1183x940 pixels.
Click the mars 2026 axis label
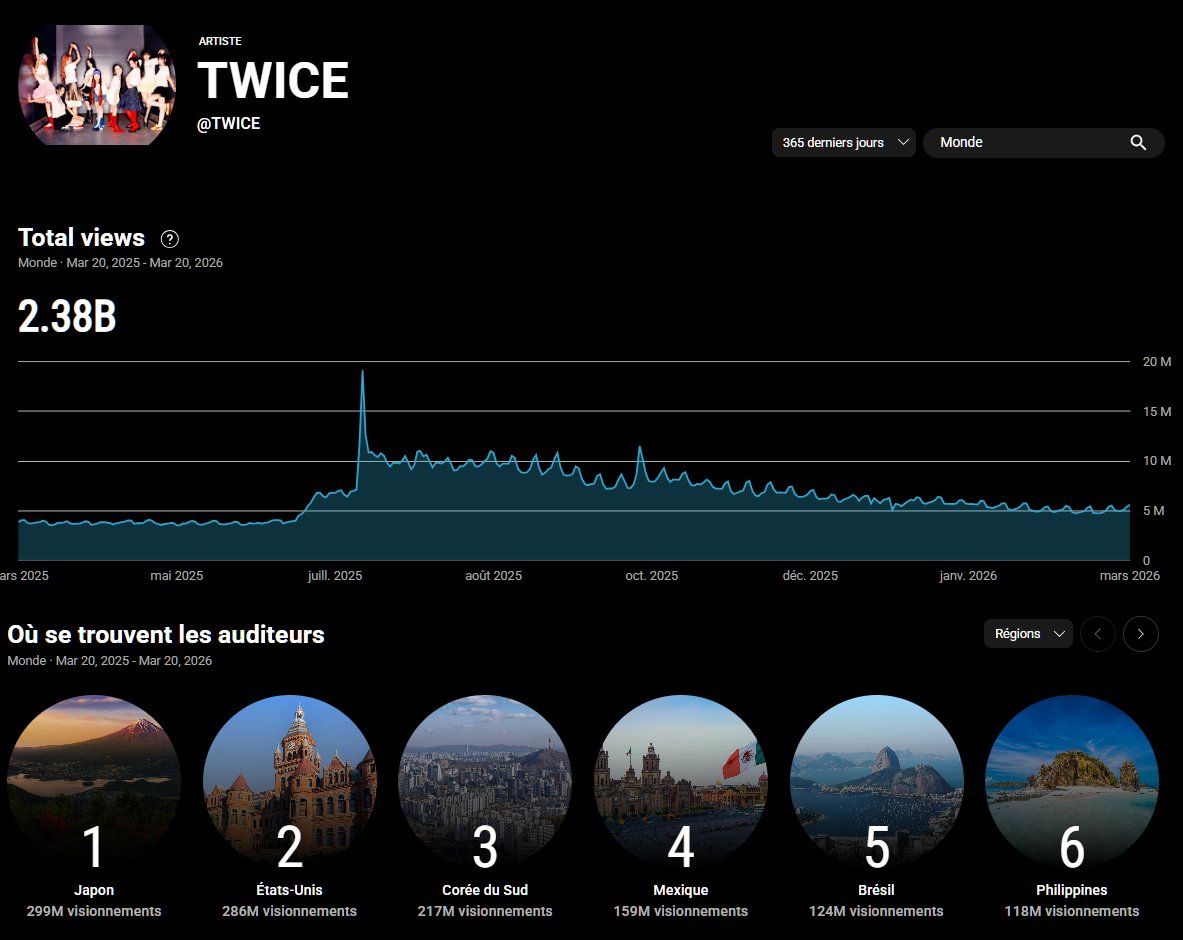(1129, 576)
